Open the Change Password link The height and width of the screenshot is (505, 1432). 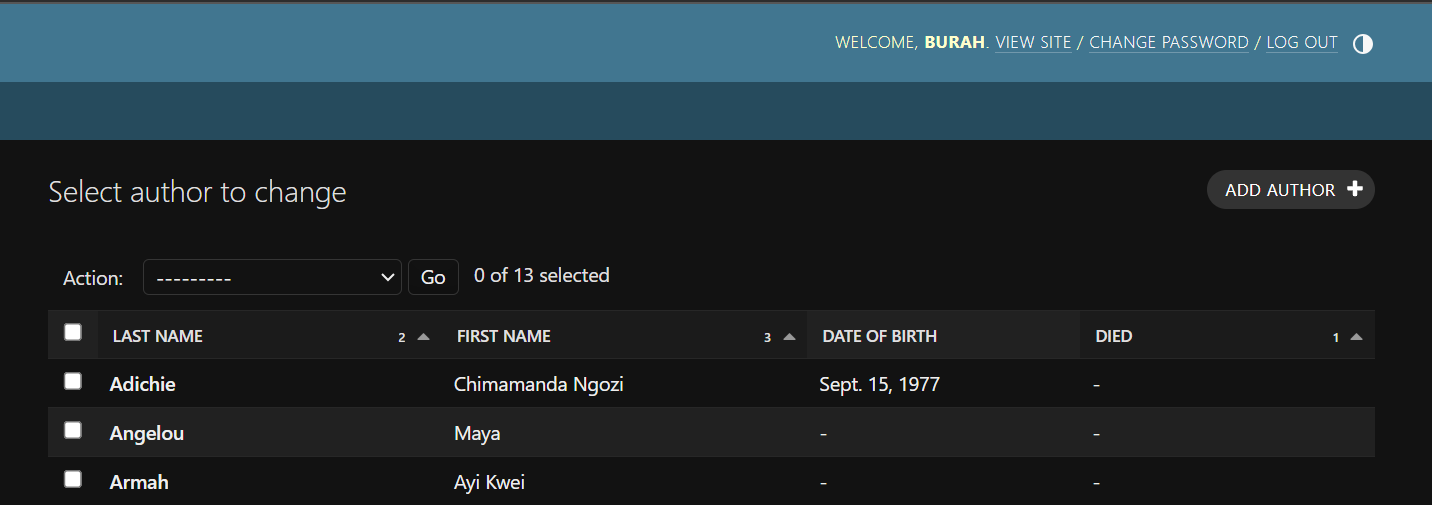(1169, 43)
